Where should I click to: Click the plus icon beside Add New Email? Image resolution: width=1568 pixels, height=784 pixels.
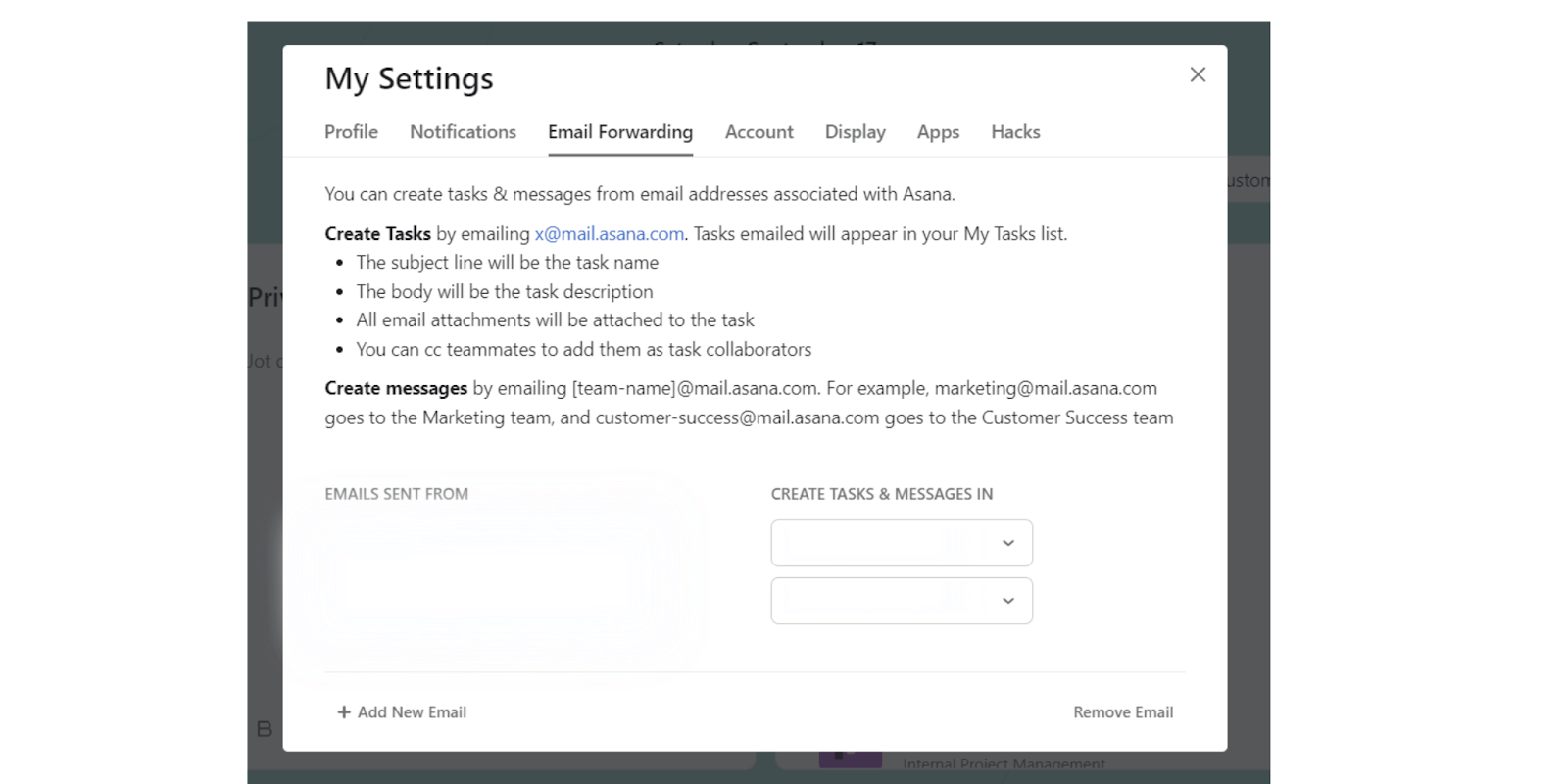[x=344, y=712]
